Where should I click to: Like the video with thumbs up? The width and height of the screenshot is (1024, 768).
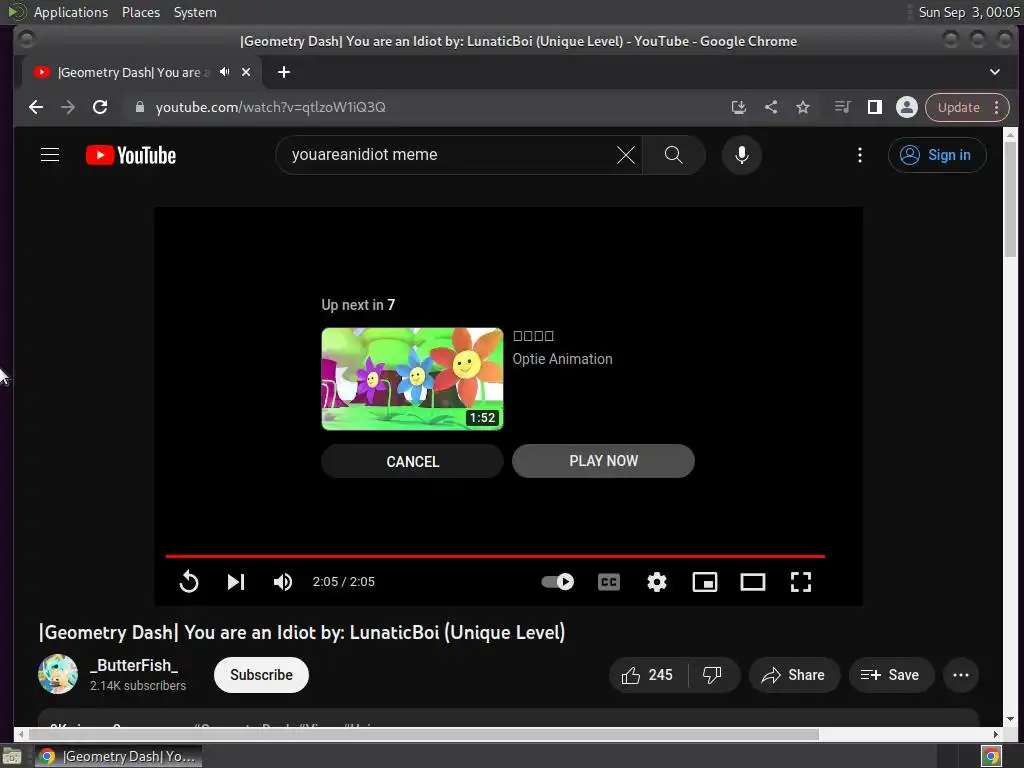(647, 675)
